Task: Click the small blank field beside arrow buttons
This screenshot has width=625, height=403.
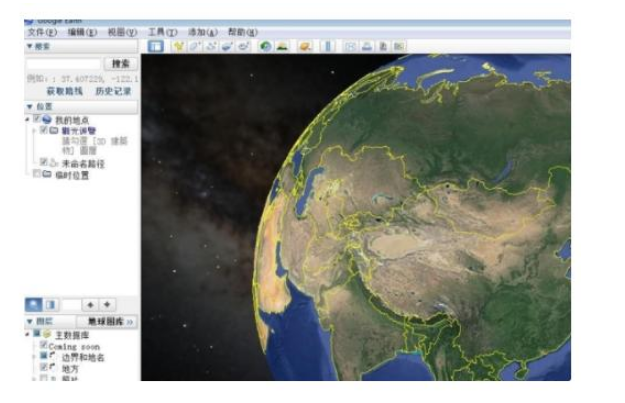Action: (72, 305)
